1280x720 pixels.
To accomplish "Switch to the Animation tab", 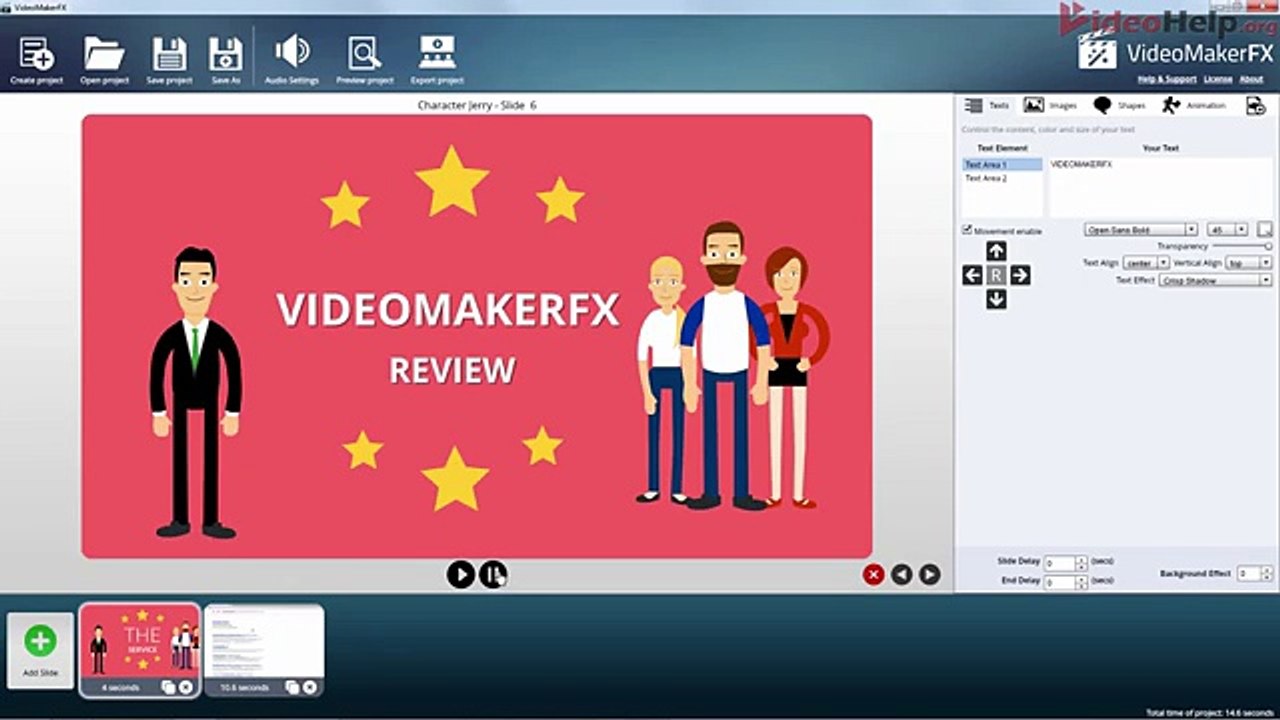I will [x=1194, y=105].
